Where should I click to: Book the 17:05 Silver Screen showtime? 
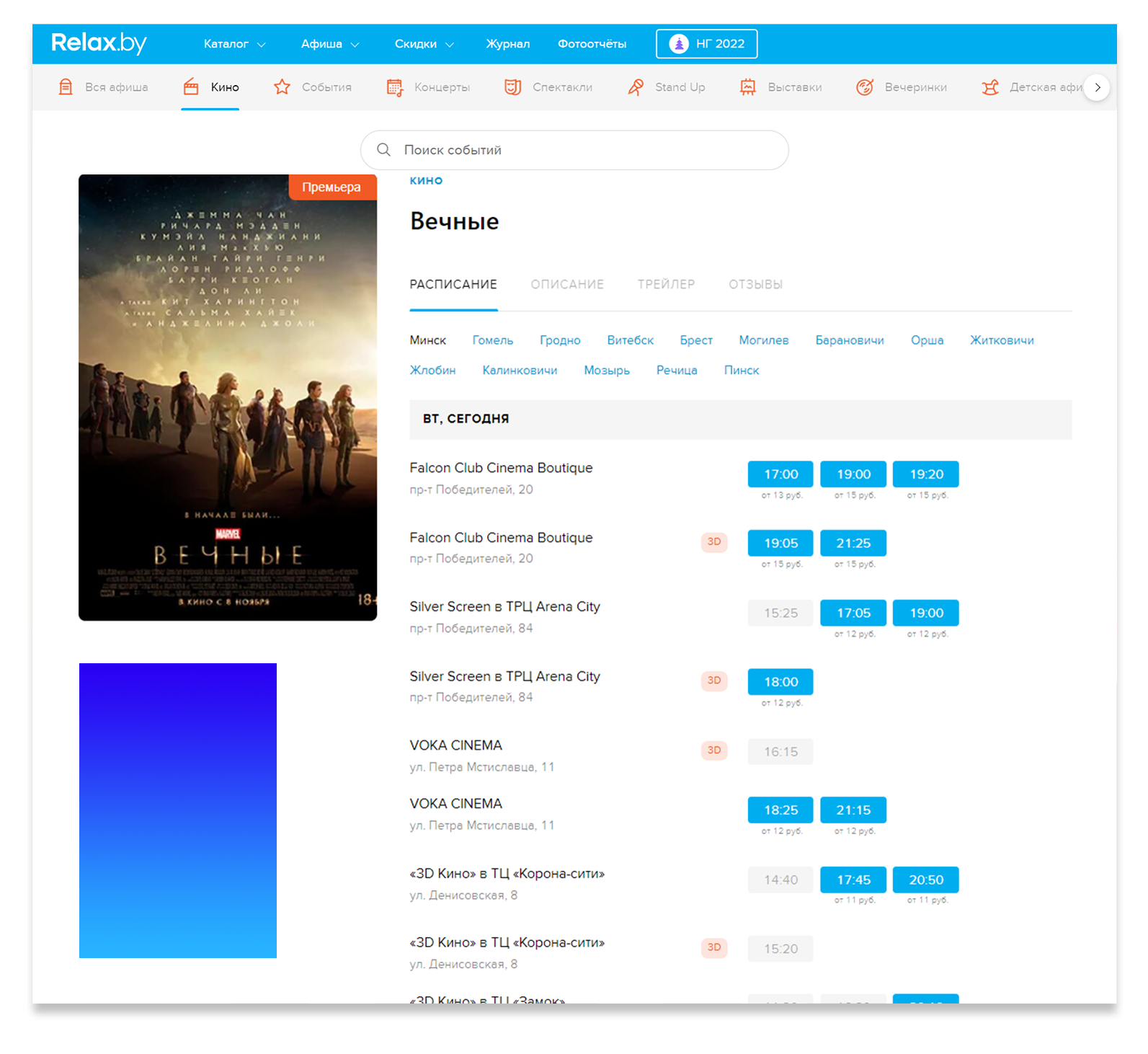(x=853, y=613)
